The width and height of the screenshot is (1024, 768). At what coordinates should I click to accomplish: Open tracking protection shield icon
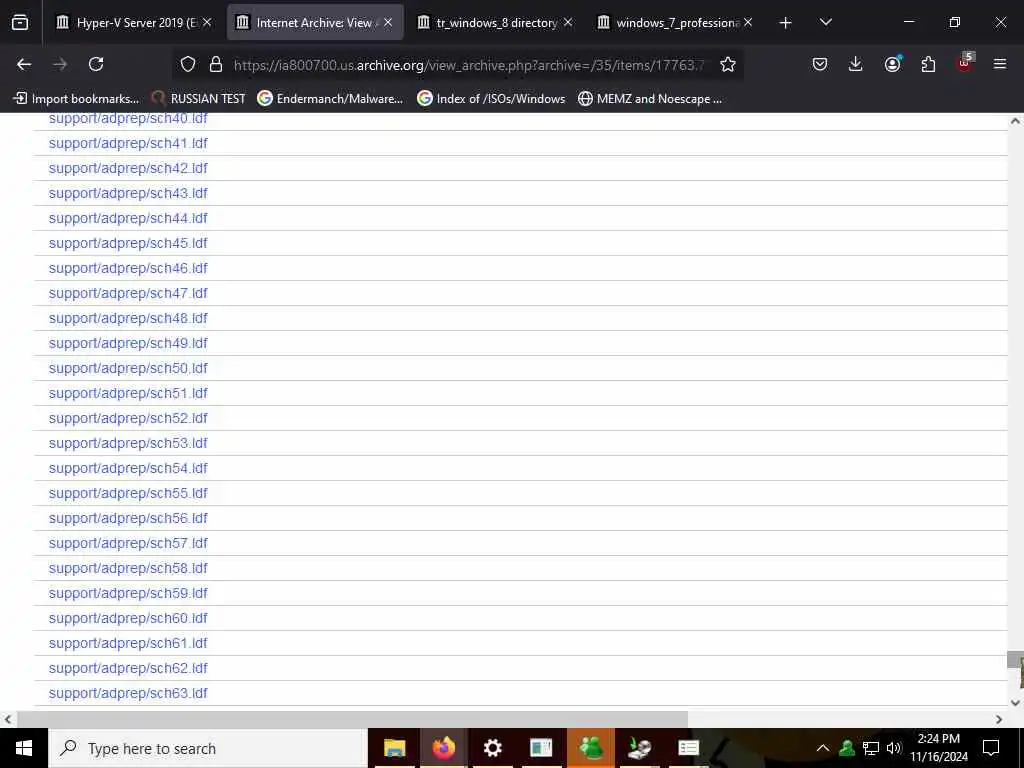click(x=188, y=64)
